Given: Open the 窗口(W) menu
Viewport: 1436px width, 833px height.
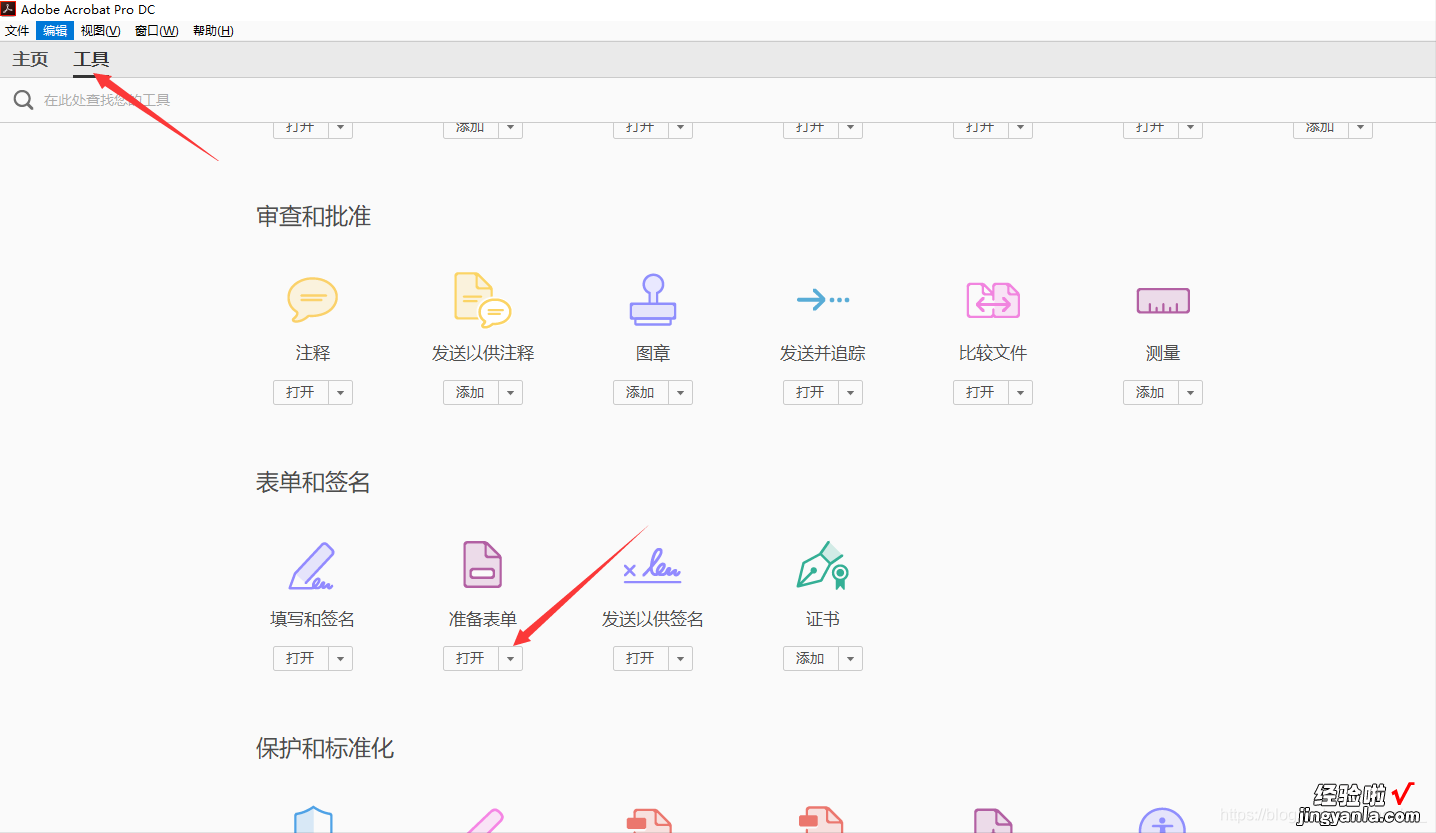Looking at the screenshot, I should [157, 31].
